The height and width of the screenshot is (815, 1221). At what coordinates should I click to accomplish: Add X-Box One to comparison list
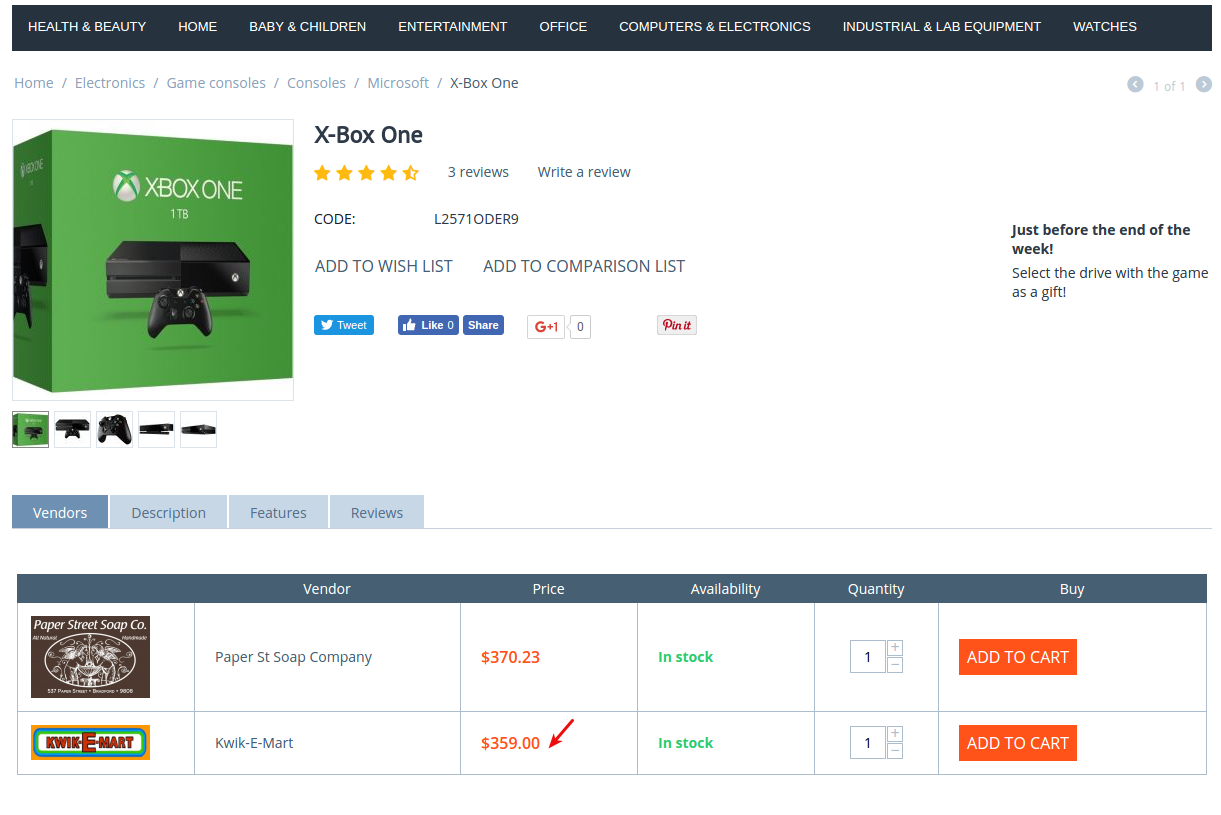pos(584,266)
